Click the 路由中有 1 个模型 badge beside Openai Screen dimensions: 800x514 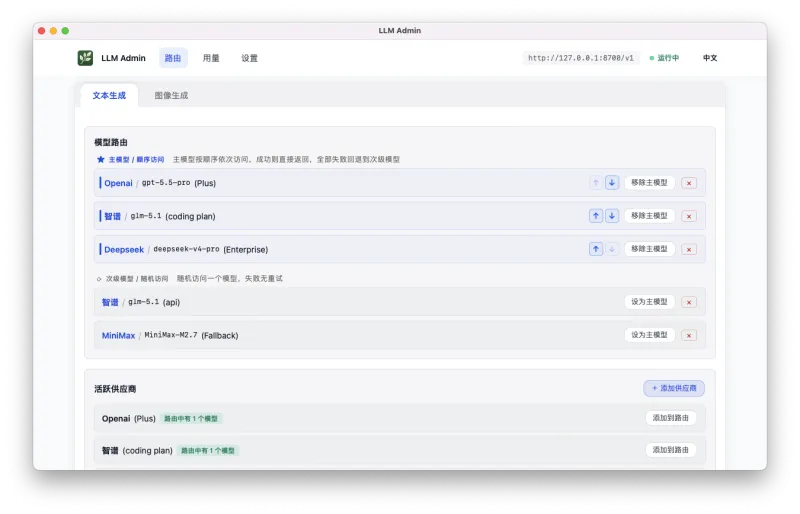point(191,419)
